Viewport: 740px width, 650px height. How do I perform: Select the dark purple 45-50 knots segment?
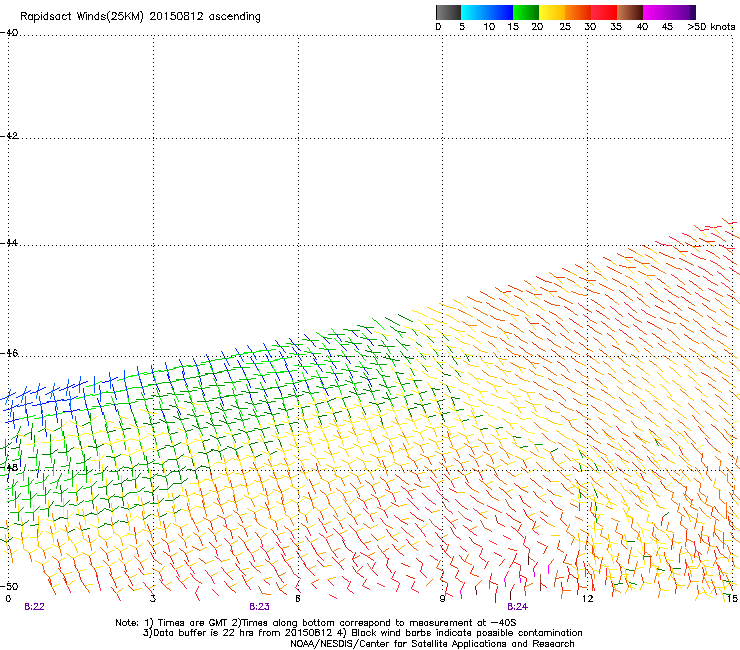click(x=682, y=12)
